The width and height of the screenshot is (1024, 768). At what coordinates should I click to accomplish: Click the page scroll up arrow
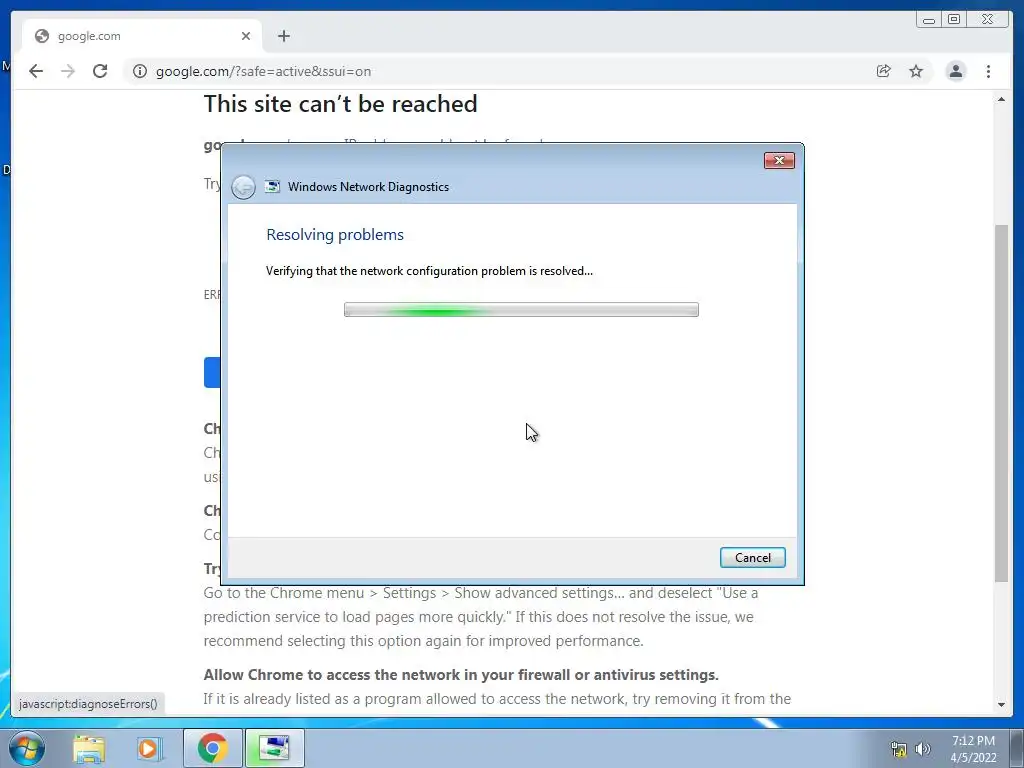pos(1001,99)
